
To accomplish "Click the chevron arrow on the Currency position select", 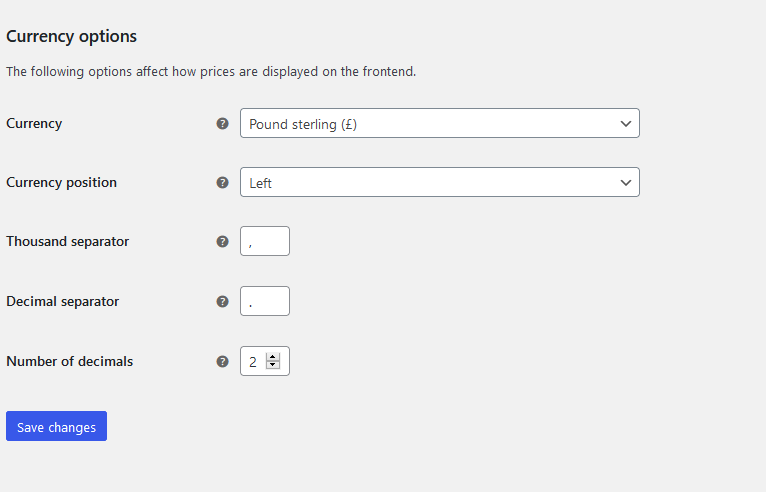I will [626, 182].
